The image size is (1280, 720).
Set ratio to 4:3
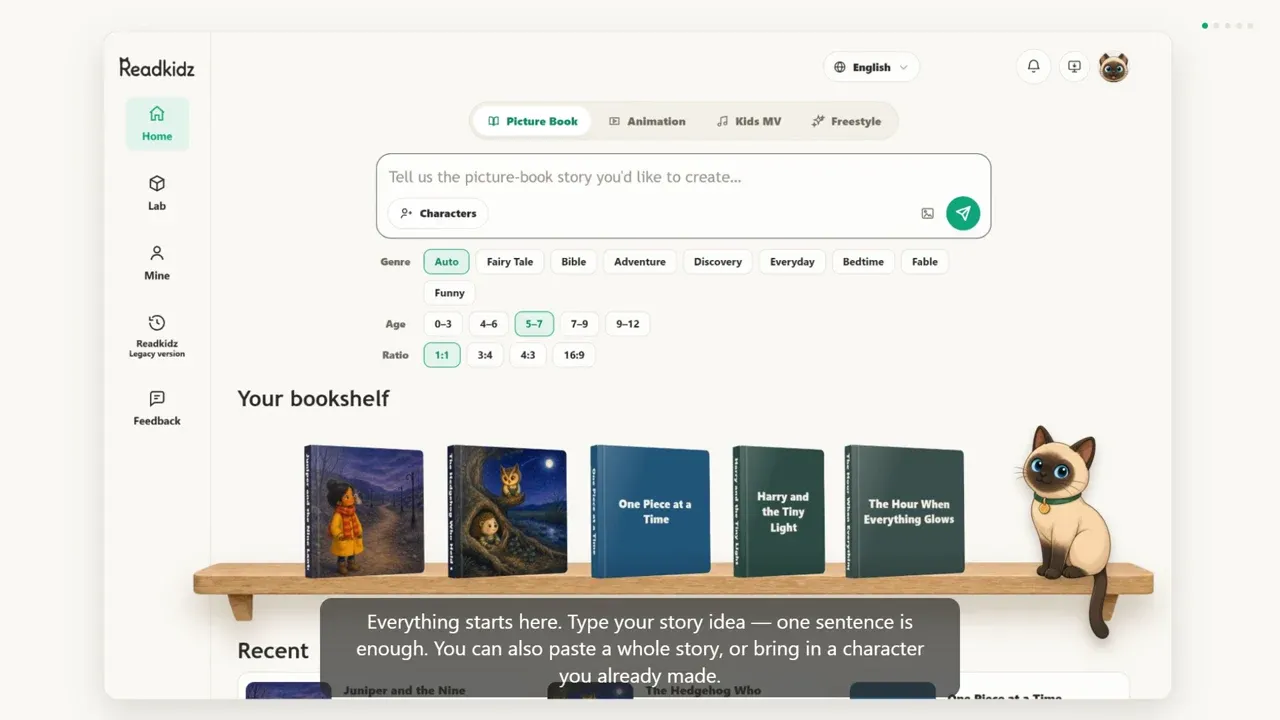(528, 355)
